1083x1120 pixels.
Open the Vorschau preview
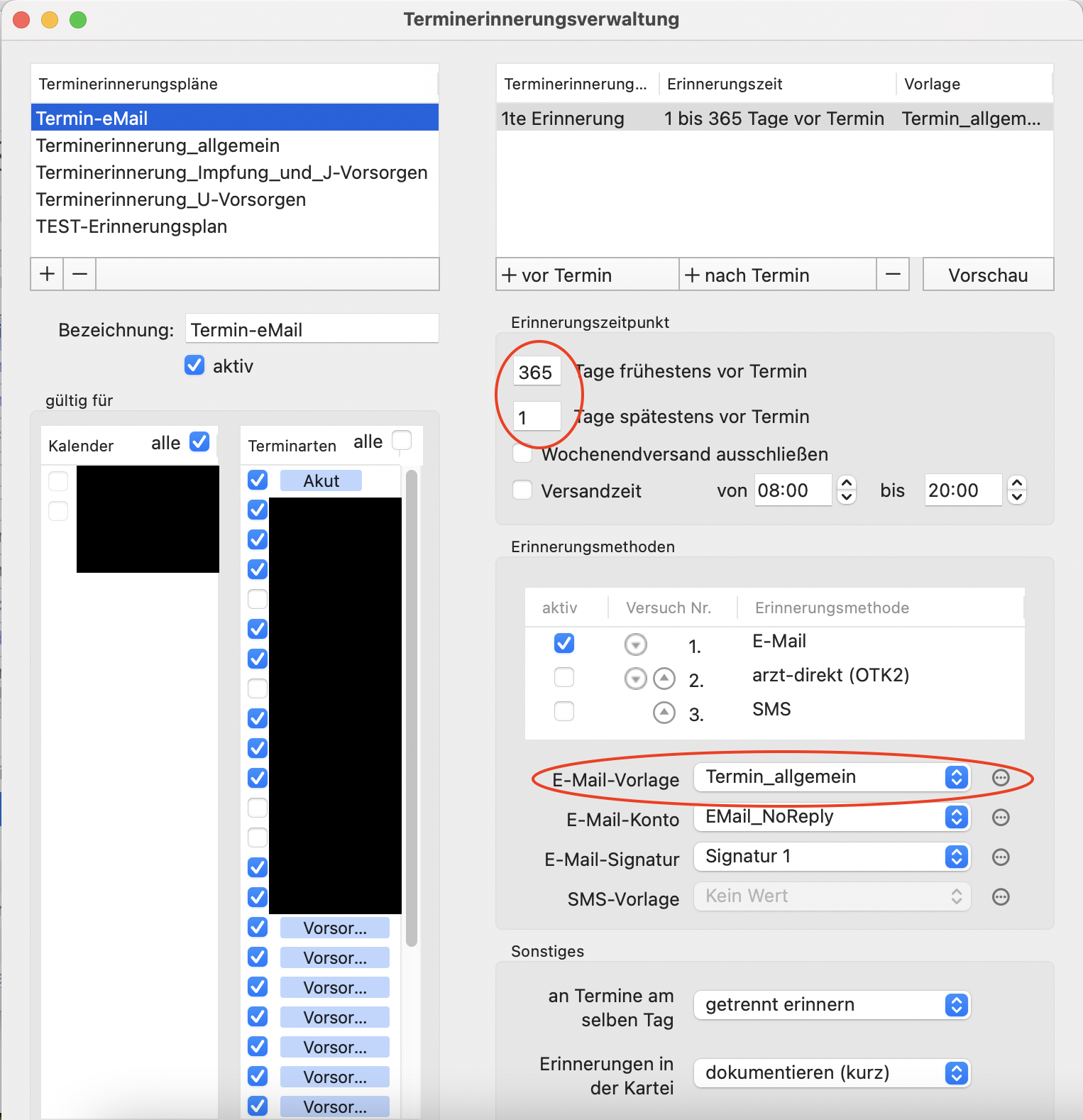pos(988,275)
